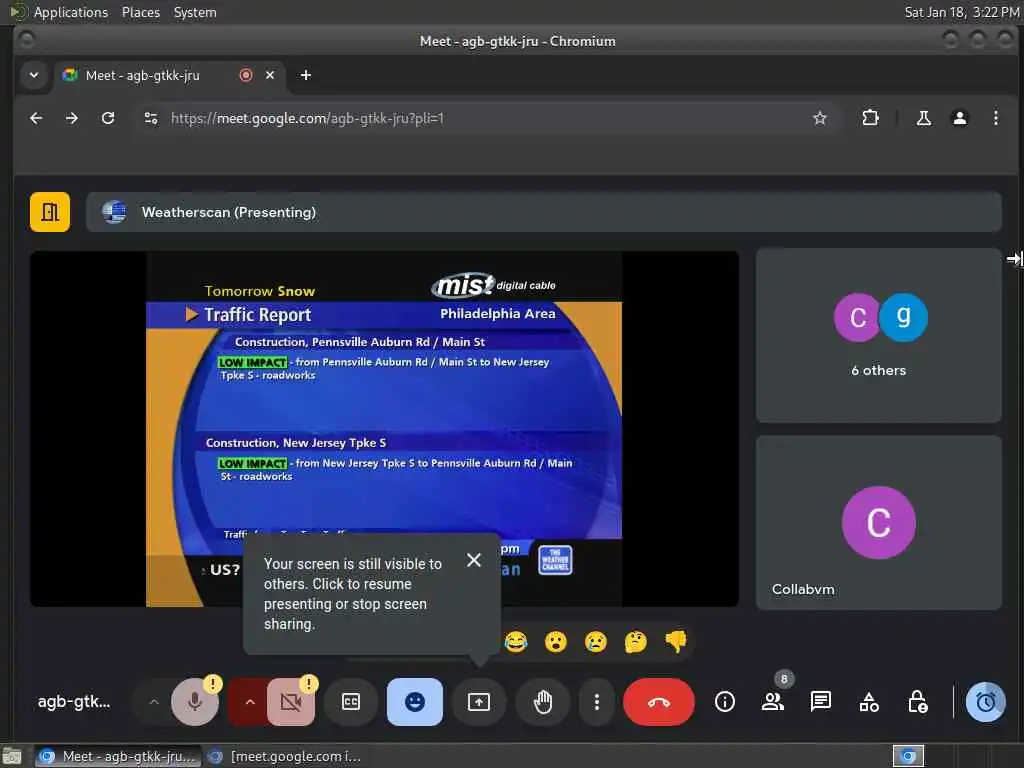Go forward in browser history

(72, 118)
